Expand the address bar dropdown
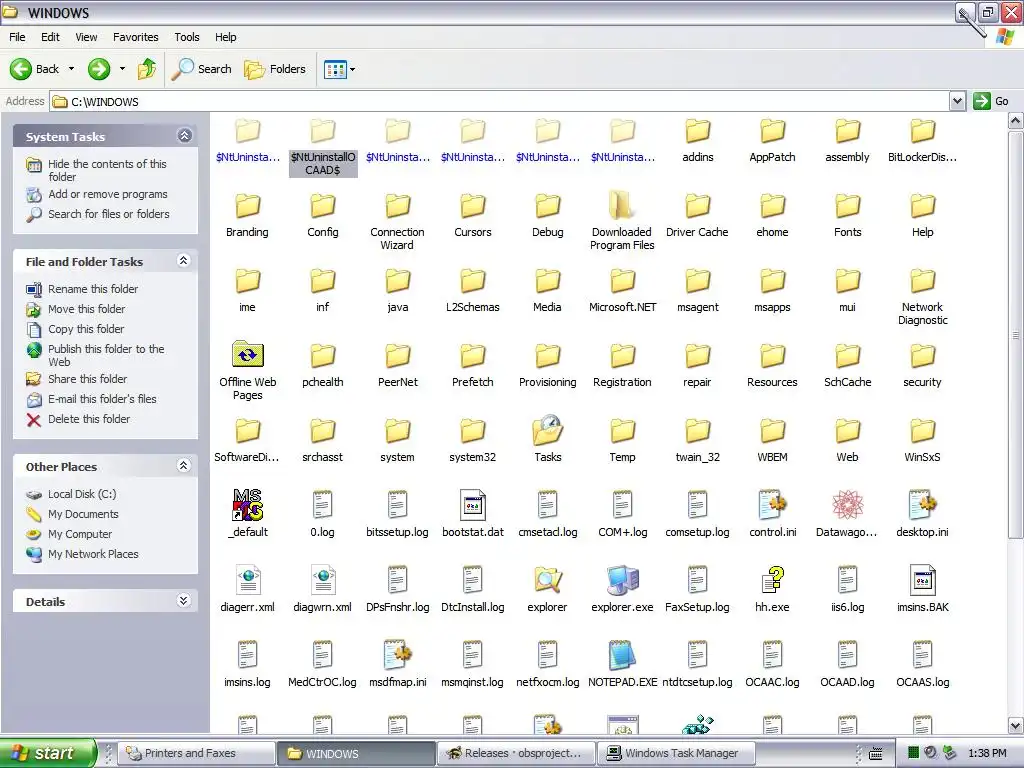Screen dimensions: 1024x768 click(957, 101)
